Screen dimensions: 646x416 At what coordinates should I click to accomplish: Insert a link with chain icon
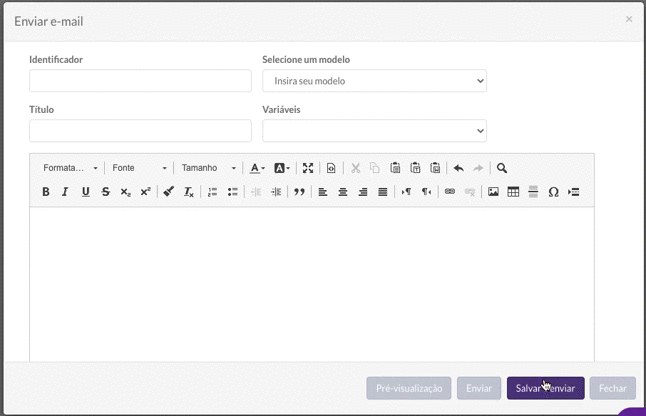click(x=449, y=192)
